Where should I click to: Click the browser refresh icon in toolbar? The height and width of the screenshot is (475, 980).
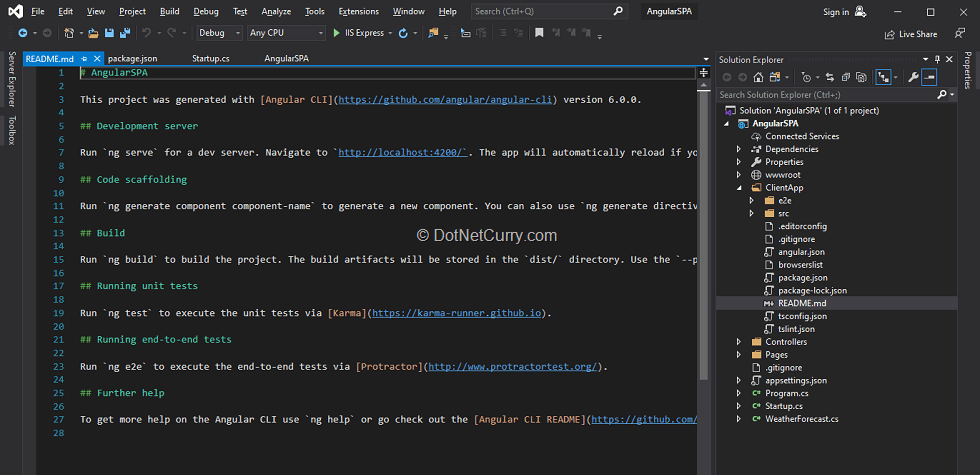point(403,32)
